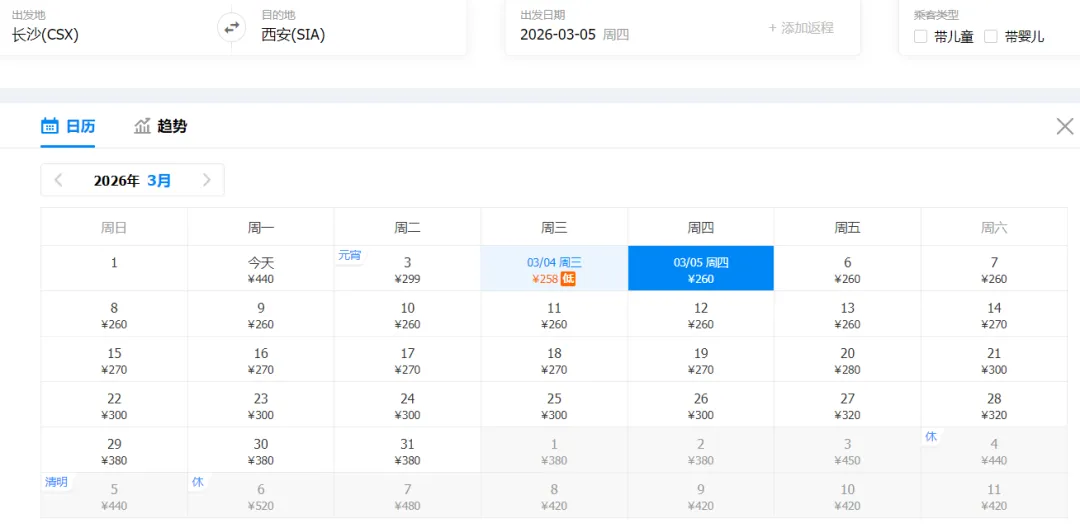Pick March 30 date cell
The height and width of the screenshot is (528, 1080).
click(x=261, y=450)
